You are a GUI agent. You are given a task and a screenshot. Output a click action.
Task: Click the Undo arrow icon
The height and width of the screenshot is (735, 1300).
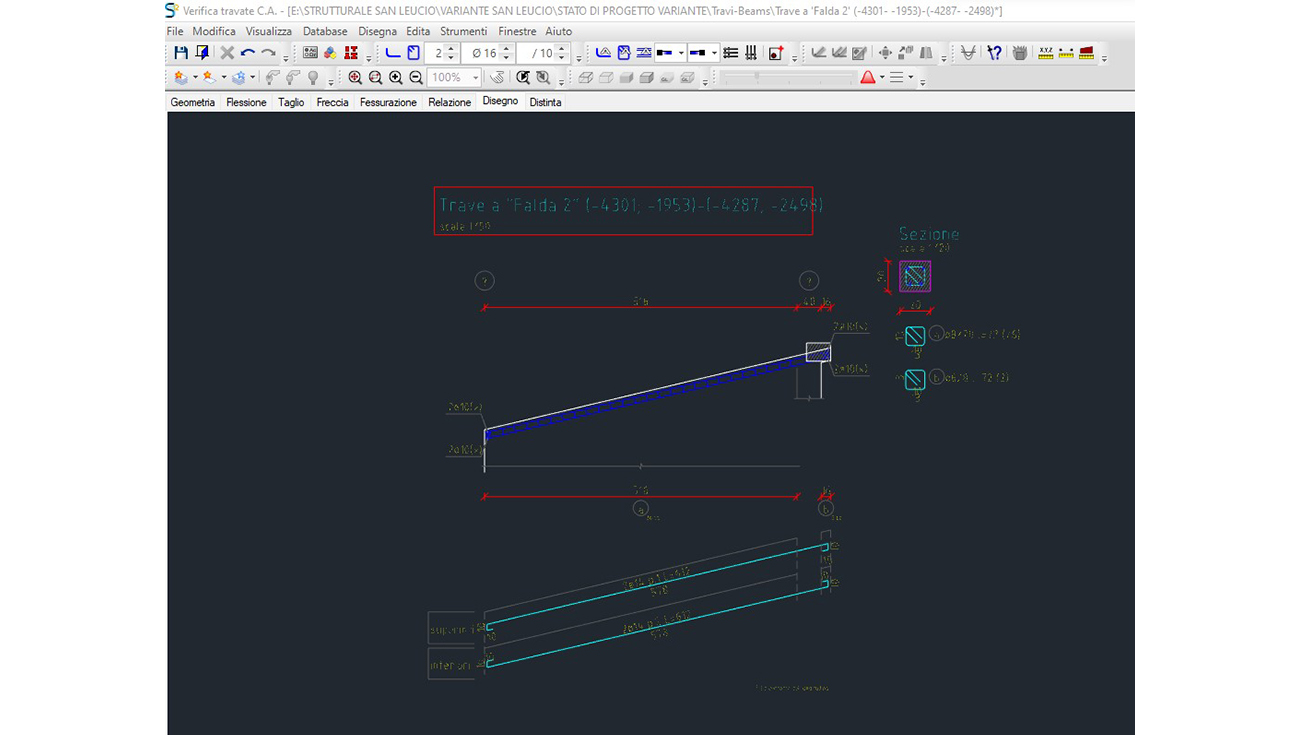[x=248, y=53]
